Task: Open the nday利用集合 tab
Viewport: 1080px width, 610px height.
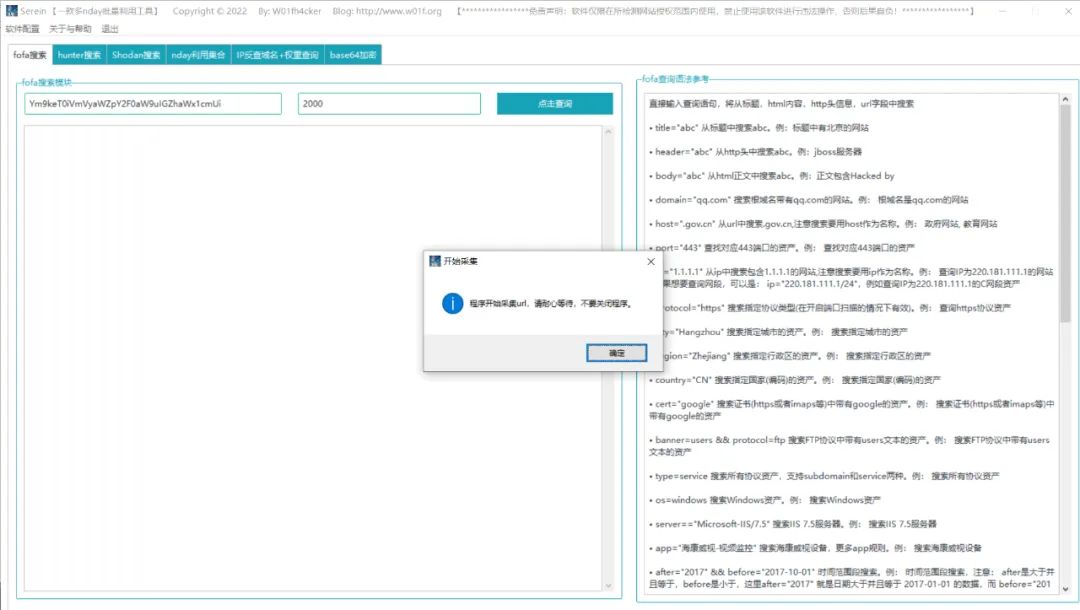Action: click(198, 55)
